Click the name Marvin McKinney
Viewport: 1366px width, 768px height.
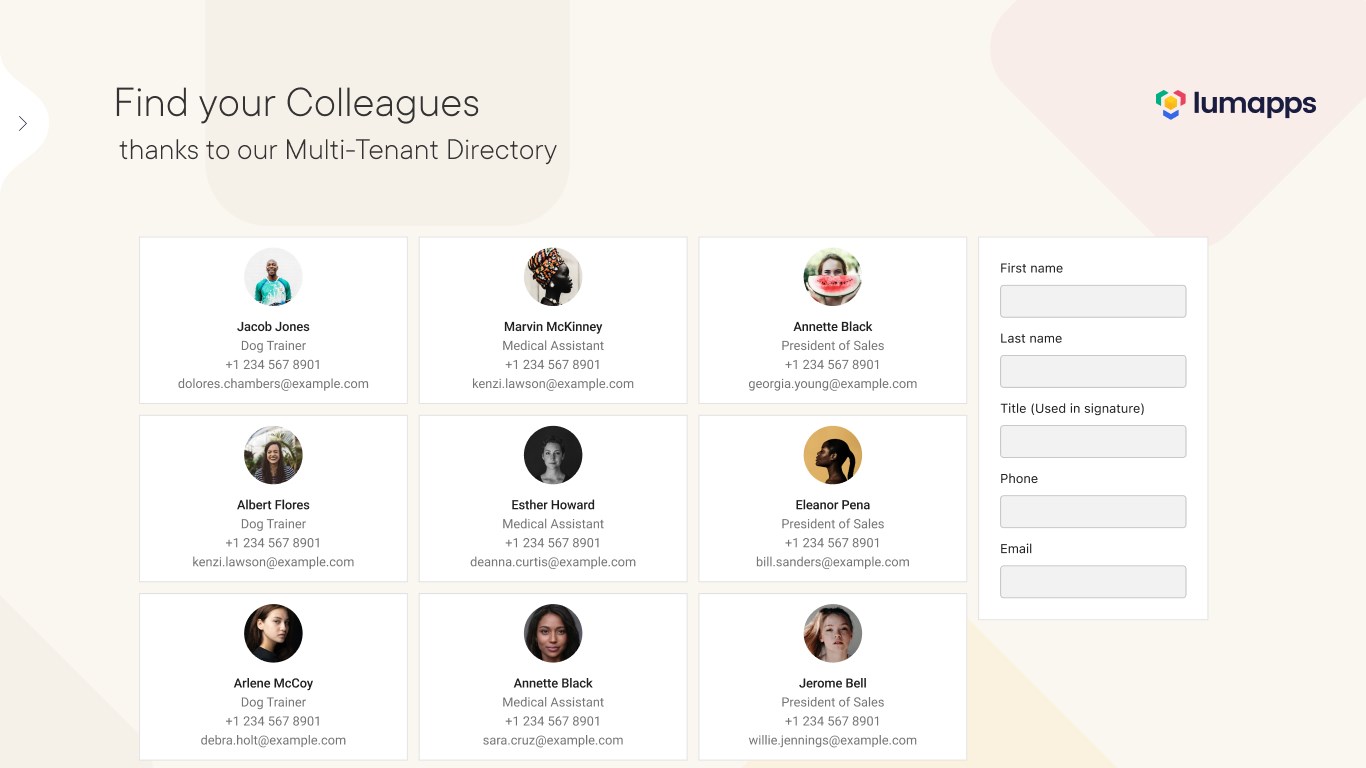tap(553, 327)
